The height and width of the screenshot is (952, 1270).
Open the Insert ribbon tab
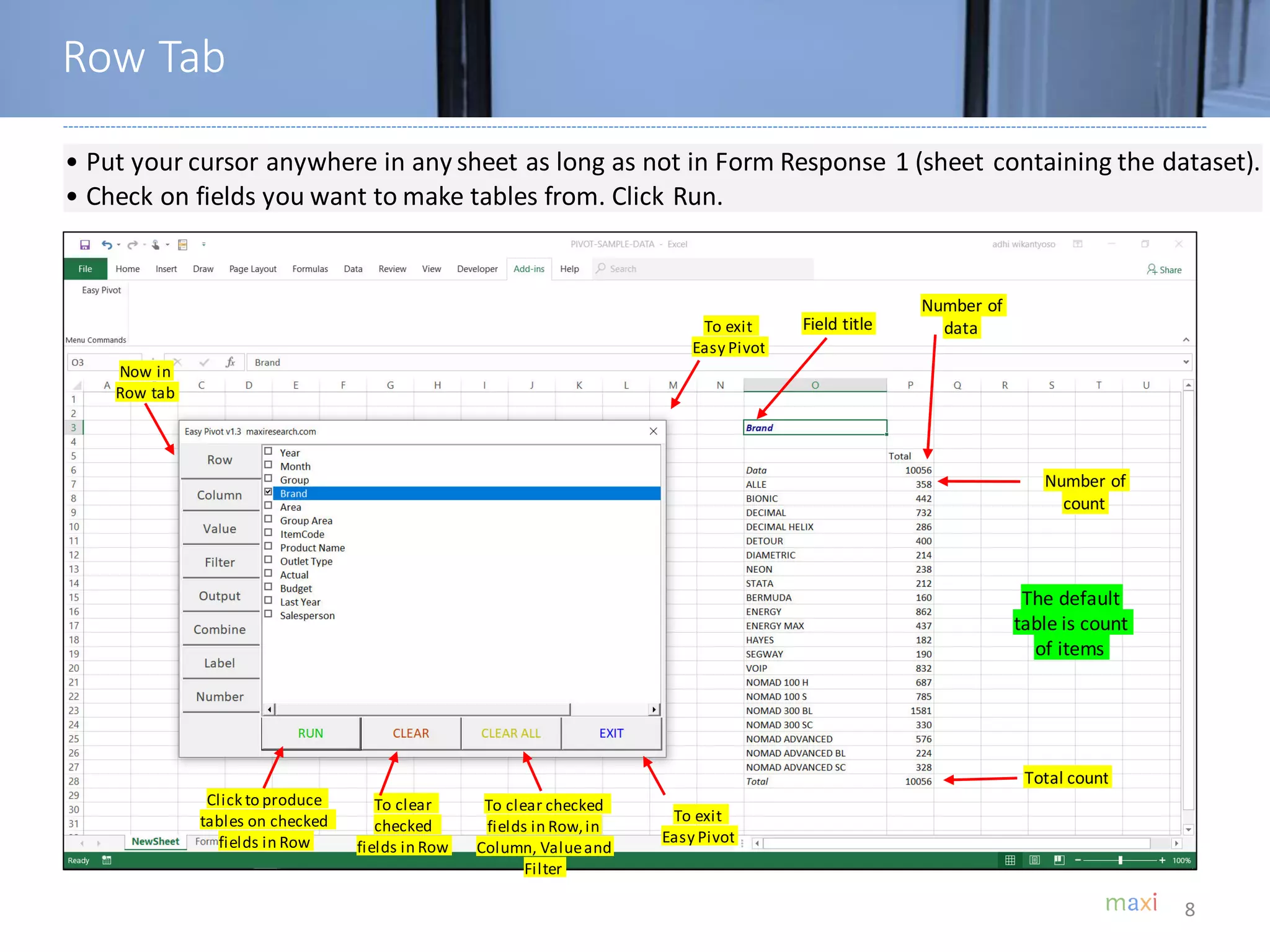click(166, 269)
